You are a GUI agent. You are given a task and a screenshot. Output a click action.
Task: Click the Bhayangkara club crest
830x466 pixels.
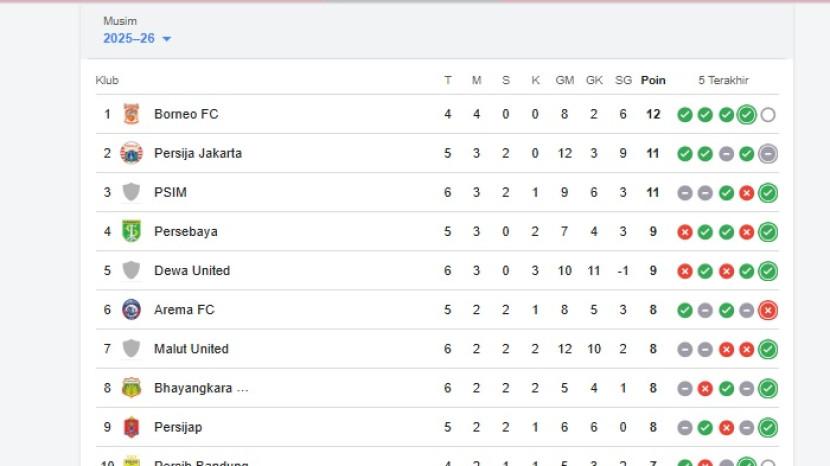(x=131, y=388)
